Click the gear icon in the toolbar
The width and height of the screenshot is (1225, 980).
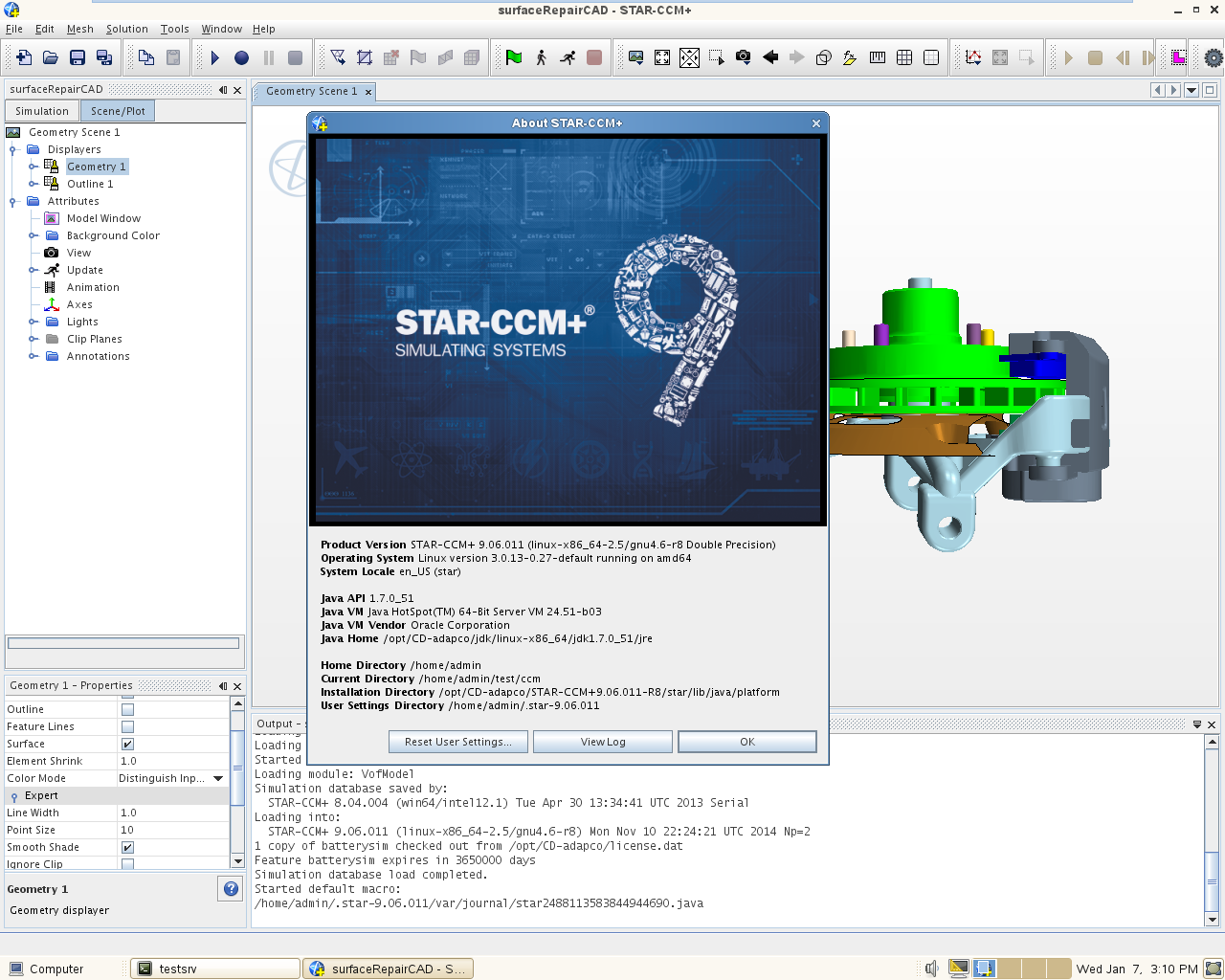[1213, 57]
